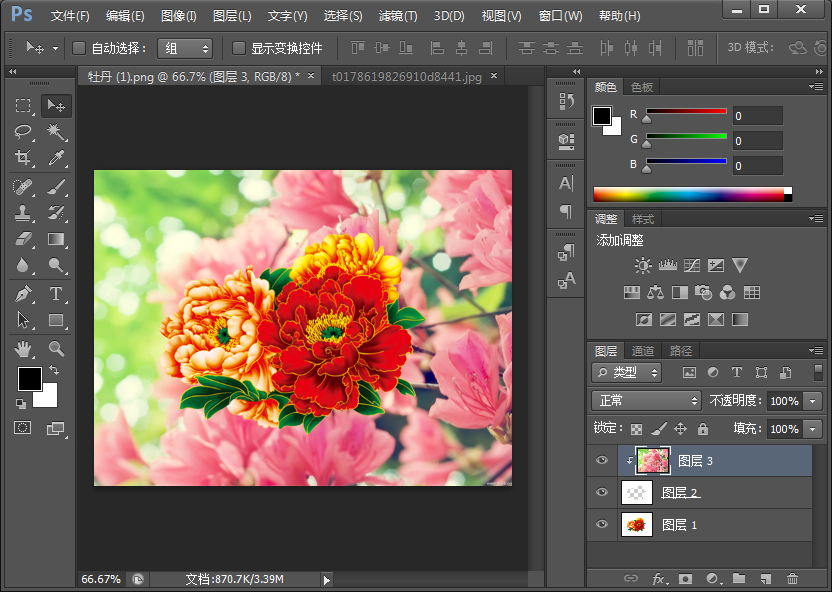Click the G value input field
Viewport: 832px width, 592px height.
[x=757, y=141]
